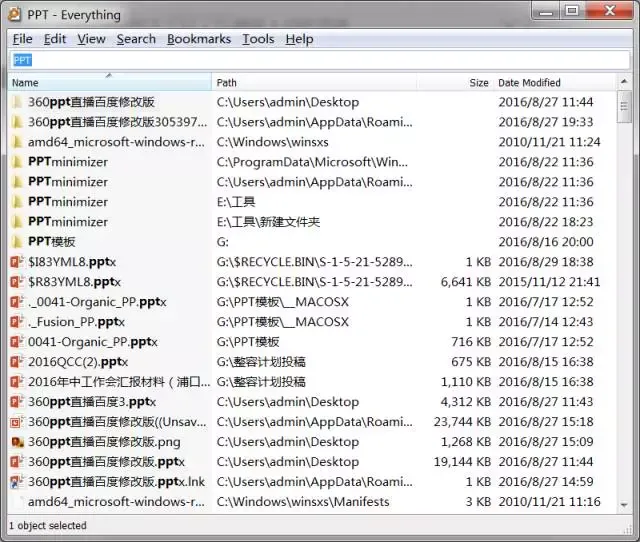Select file name 2016QCC(2).pptx
Image resolution: width=640 pixels, height=542 pixels.
pyautogui.click(x=78, y=362)
